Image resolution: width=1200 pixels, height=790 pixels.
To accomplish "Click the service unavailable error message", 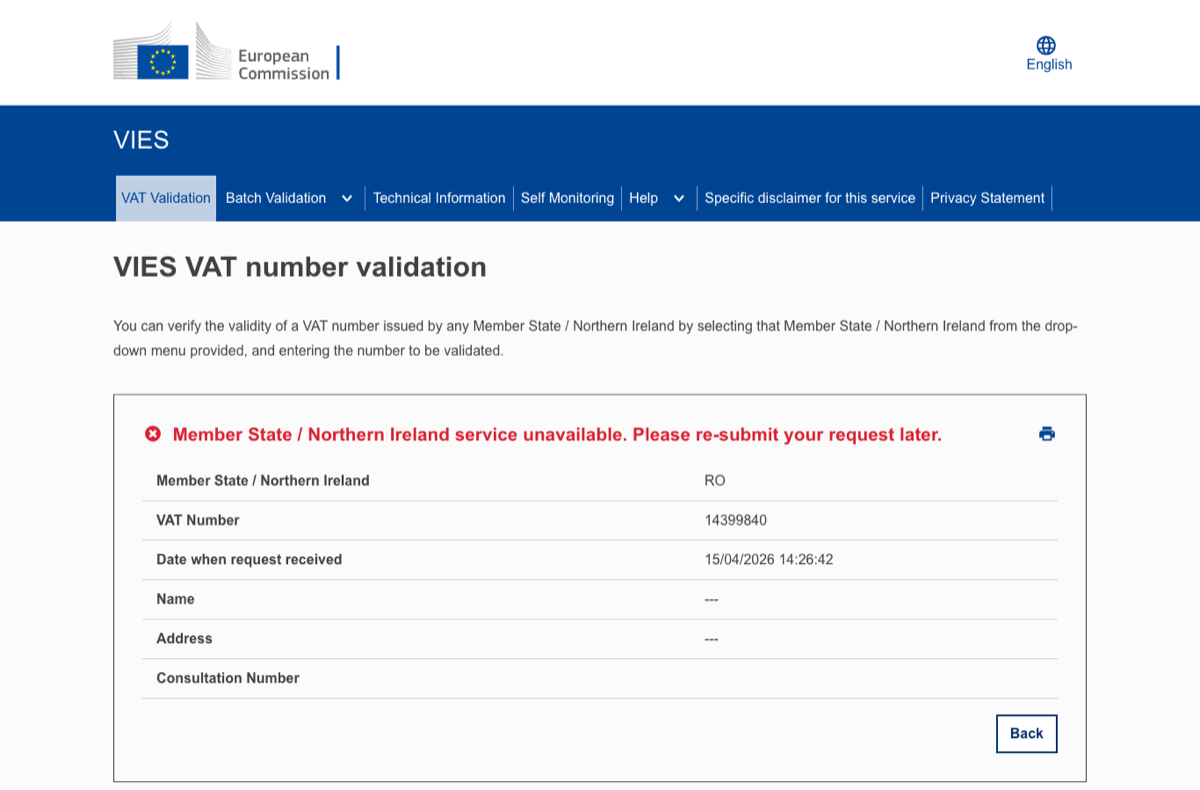I will coord(557,435).
